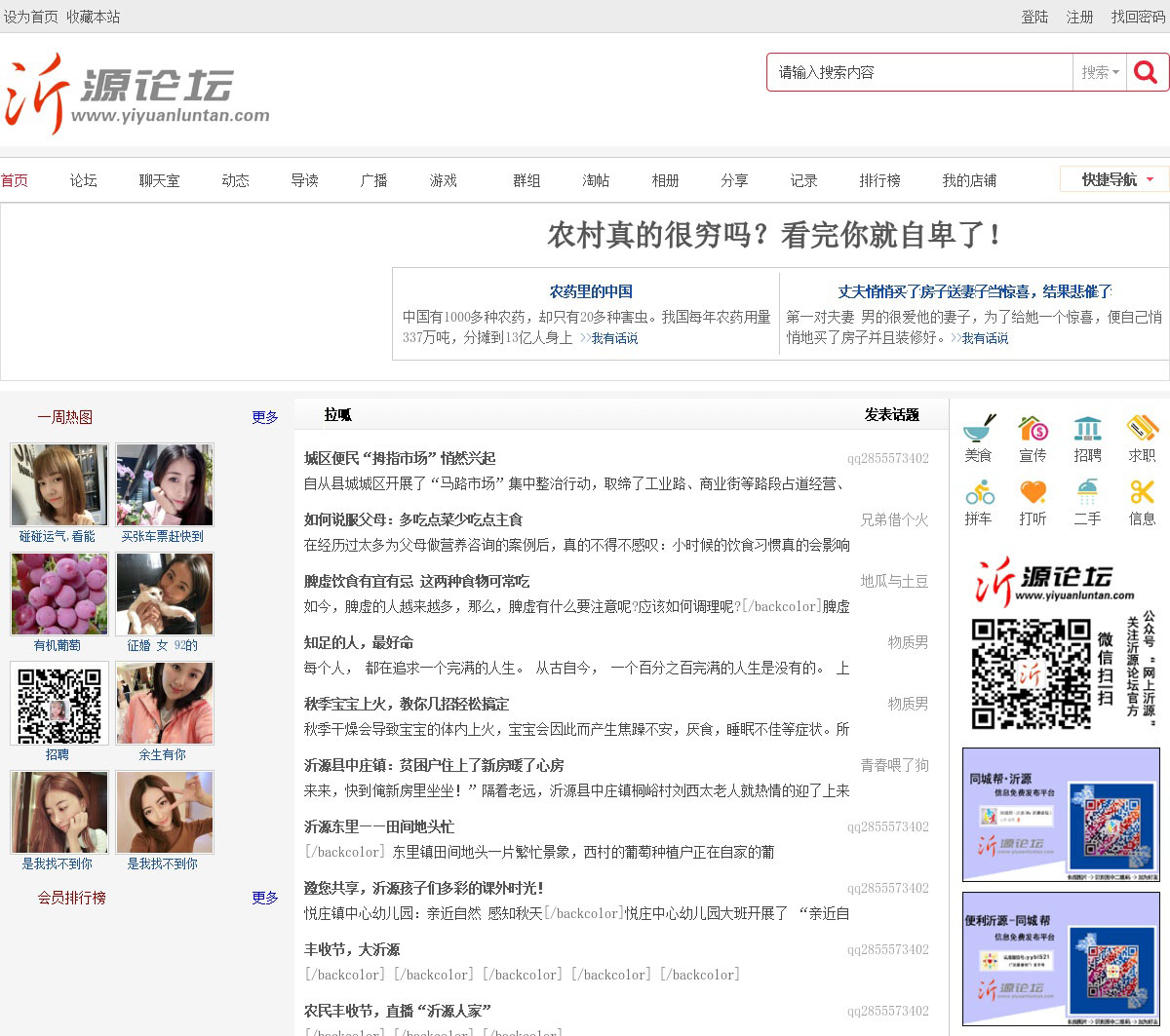Click the 信息 scissors icon
This screenshot has width=1170, height=1036.
point(1142,493)
